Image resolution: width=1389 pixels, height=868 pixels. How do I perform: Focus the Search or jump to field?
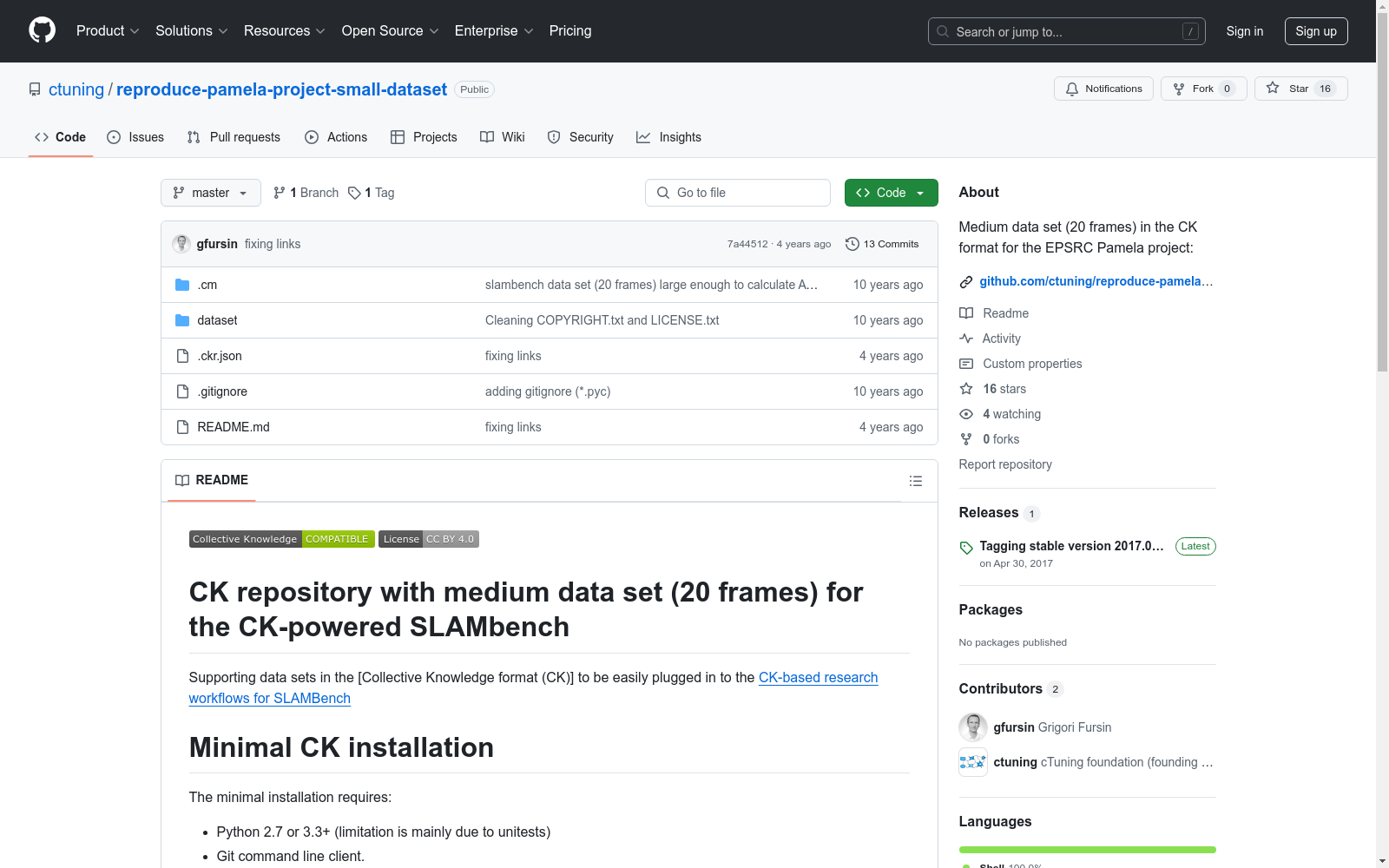coord(1067,31)
